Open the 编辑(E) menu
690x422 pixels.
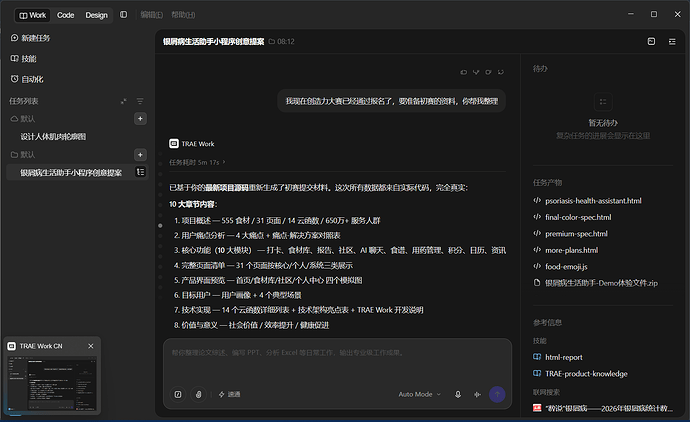(x=152, y=15)
